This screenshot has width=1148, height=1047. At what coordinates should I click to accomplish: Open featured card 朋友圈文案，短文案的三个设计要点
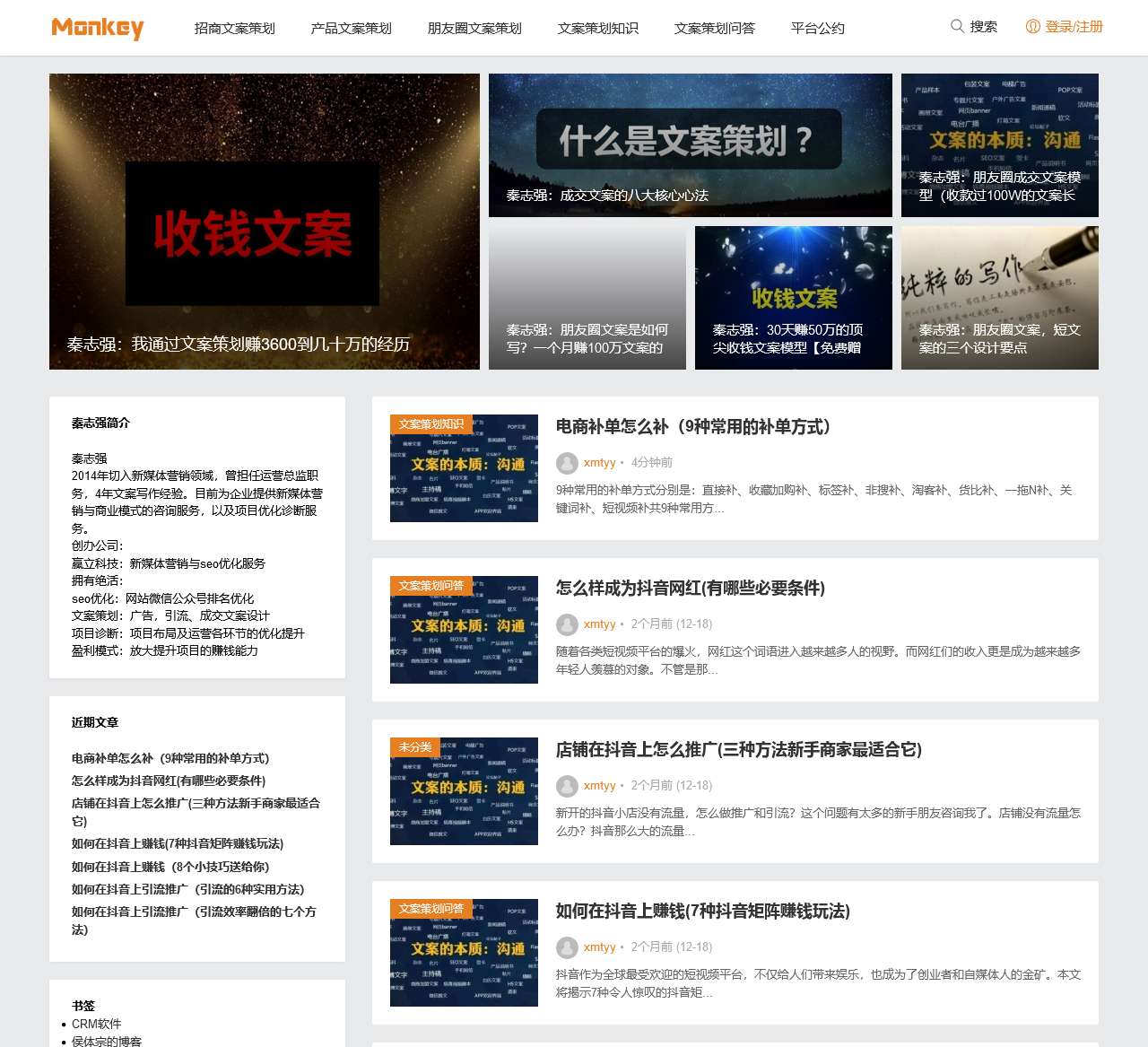coord(1000,298)
